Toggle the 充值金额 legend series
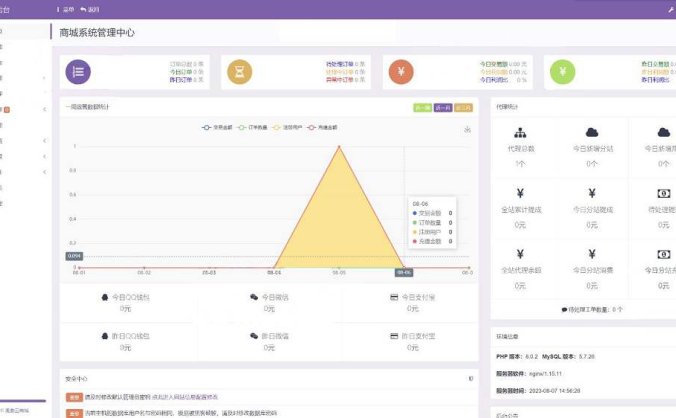This screenshot has width=676, height=418. click(x=322, y=128)
